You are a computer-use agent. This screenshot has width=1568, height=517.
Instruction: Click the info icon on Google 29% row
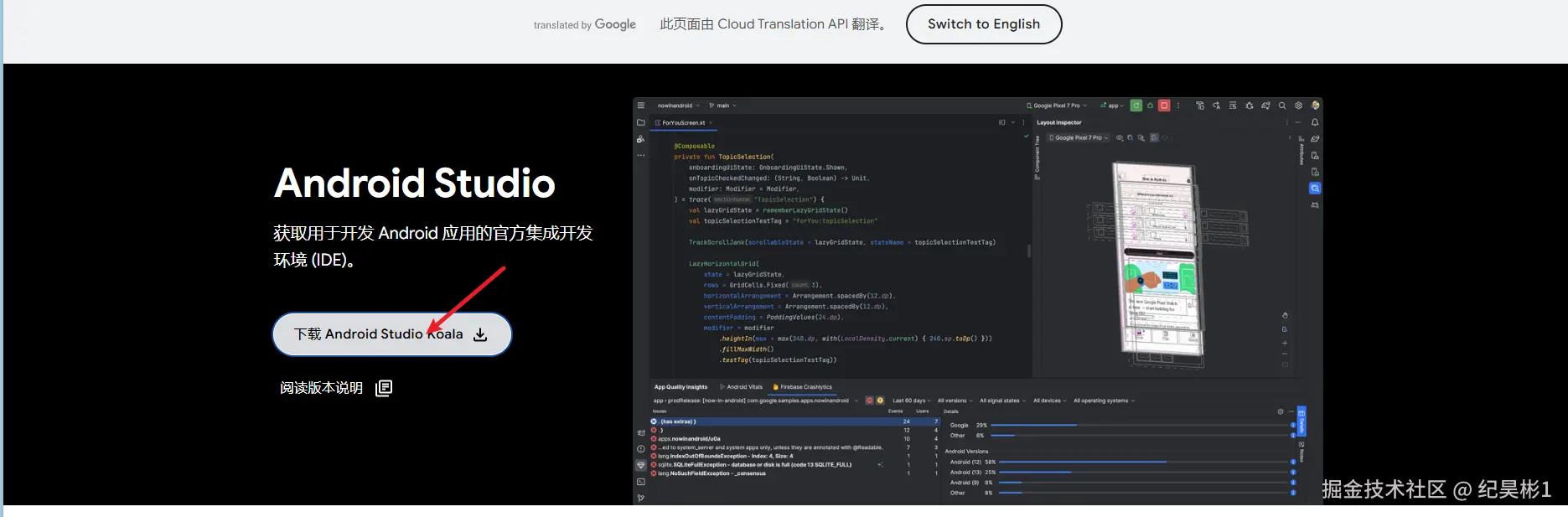(1293, 426)
